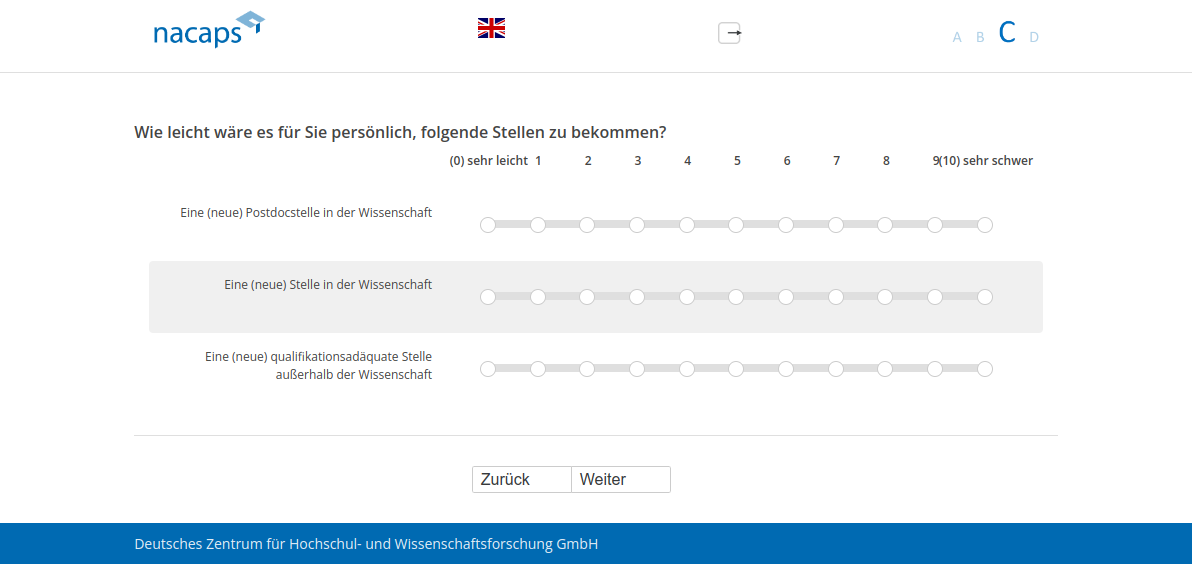The width and height of the screenshot is (1192, 573).
Task: Select 6 for Stelle außerhalb der Wissenschaft
Action: (x=786, y=369)
